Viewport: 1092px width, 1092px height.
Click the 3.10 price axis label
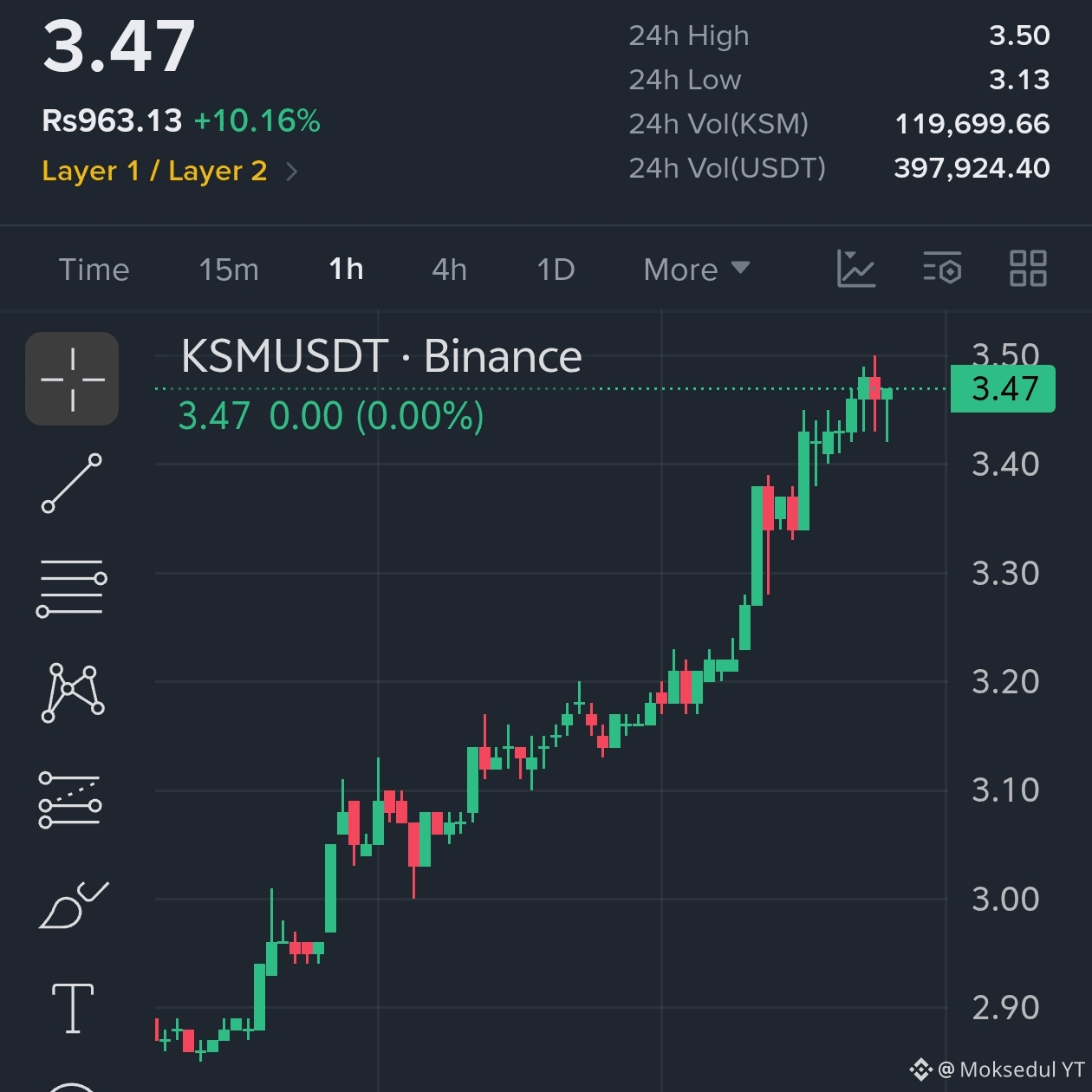(x=1005, y=790)
